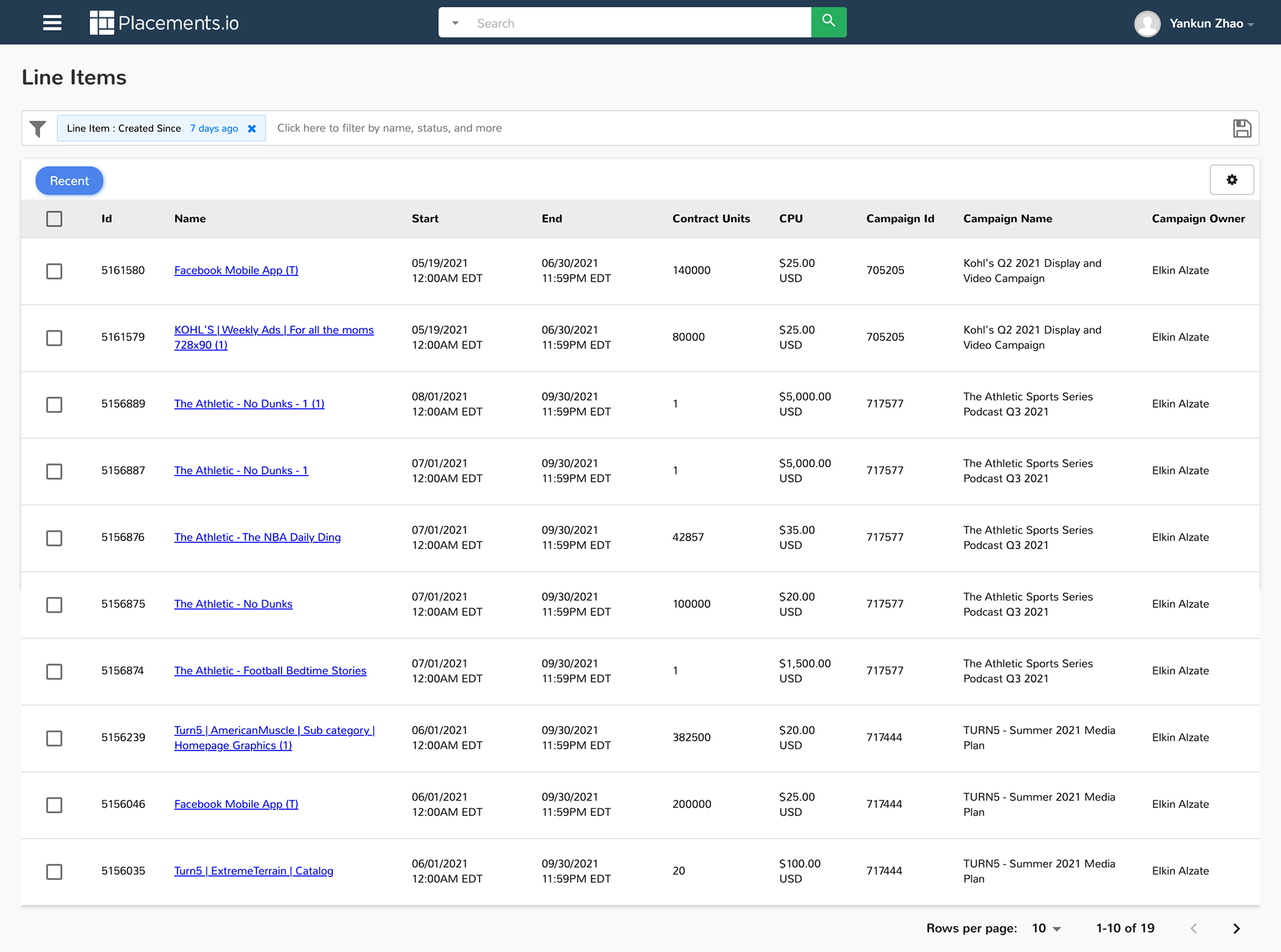Select the Recent tab pill
The image size is (1281, 952).
pyautogui.click(x=69, y=181)
